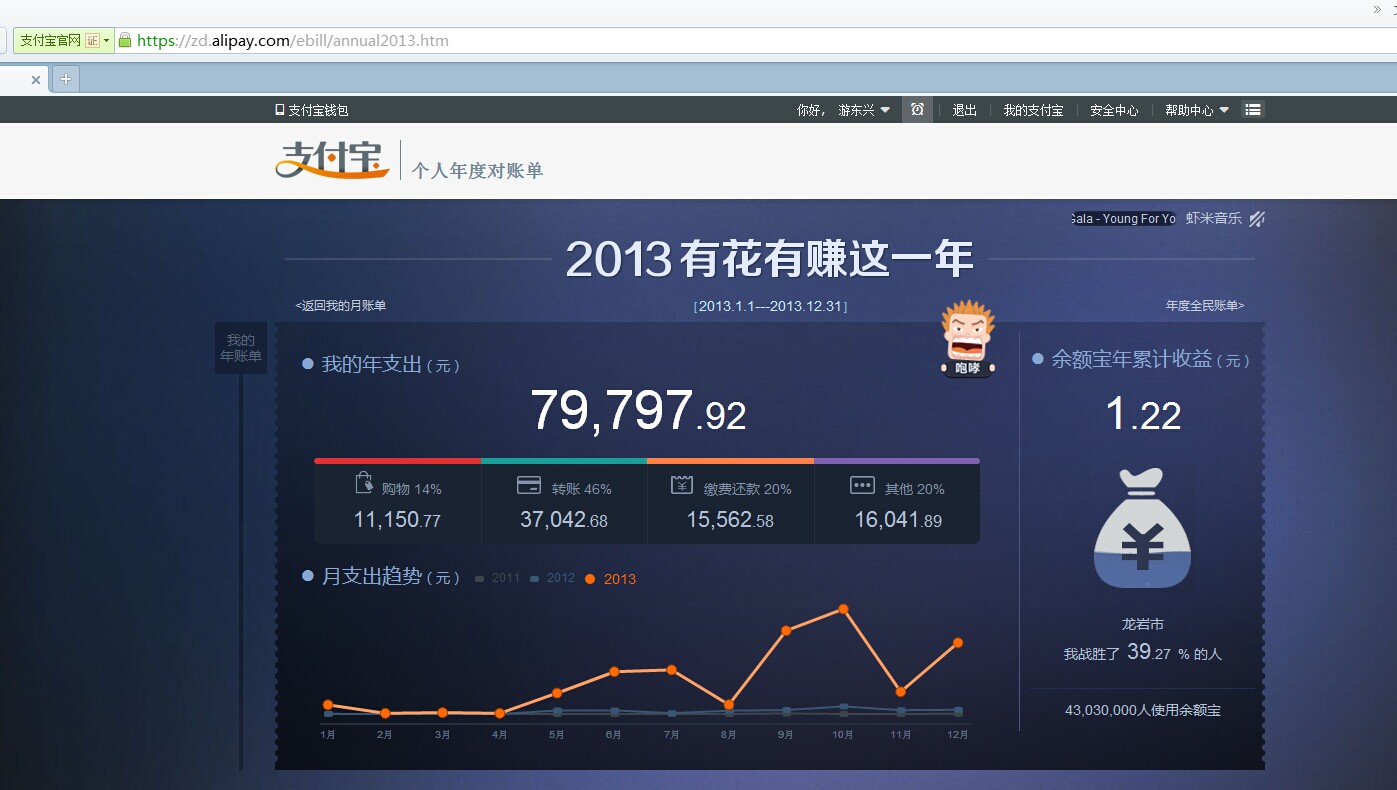
Task: Click the yen money bag icon
Action: point(1142,528)
